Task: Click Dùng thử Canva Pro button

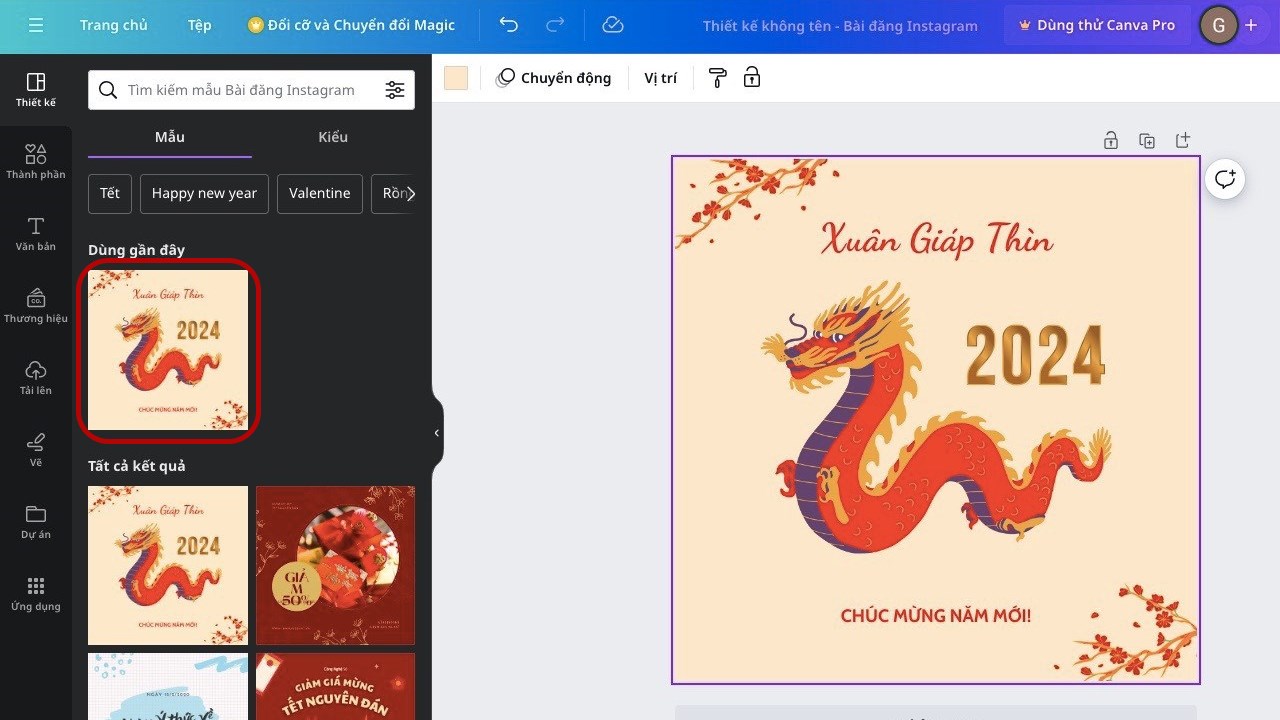Action: (x=1097, y=25)
